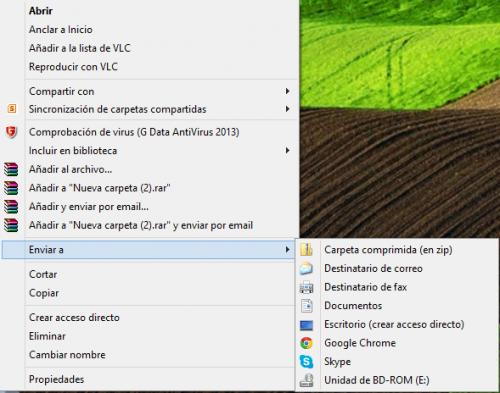Select Copiar
The height and width of the screenshot is (393, 500).
coord(44,293)
